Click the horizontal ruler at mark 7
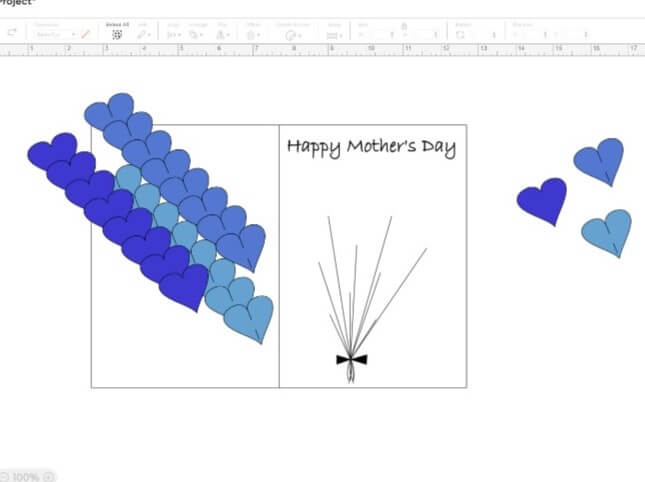The height and width of the screenshot is (482, 645). [x=256, y=50]
